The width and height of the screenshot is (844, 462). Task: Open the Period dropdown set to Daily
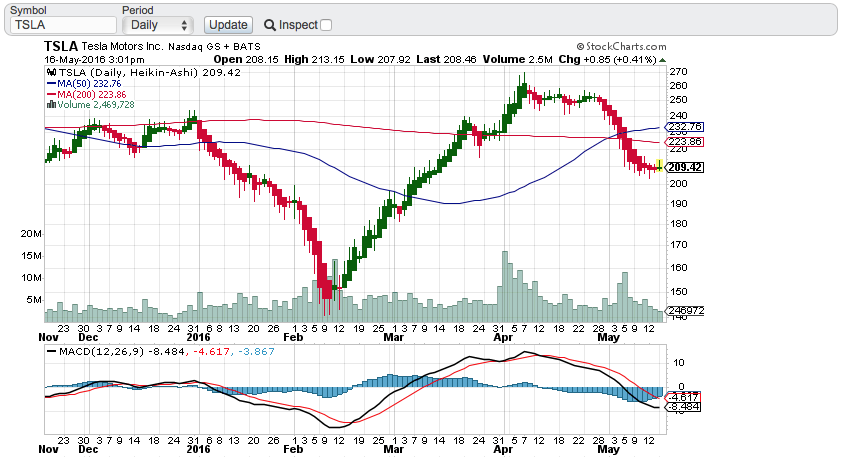coord(158,25)
